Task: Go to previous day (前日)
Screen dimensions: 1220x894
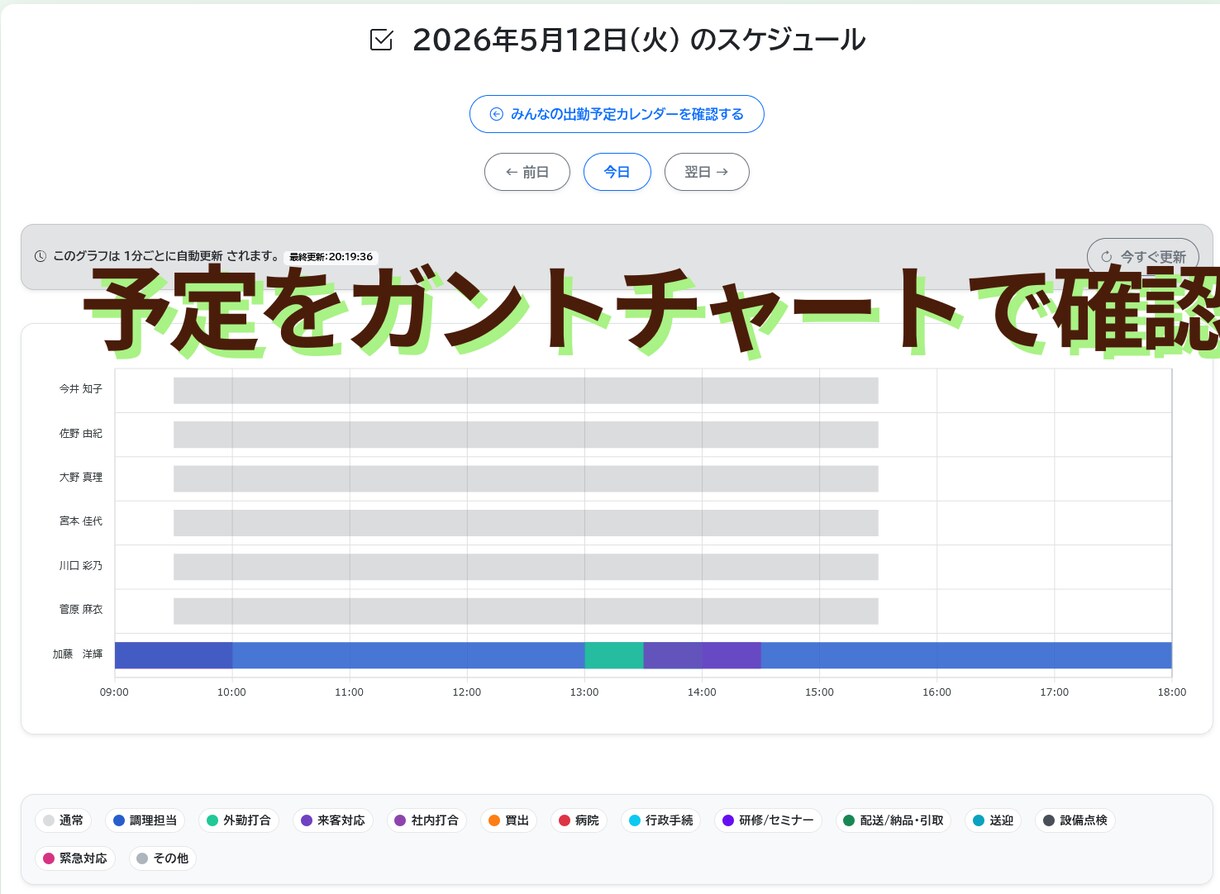Action: [527, 172]
